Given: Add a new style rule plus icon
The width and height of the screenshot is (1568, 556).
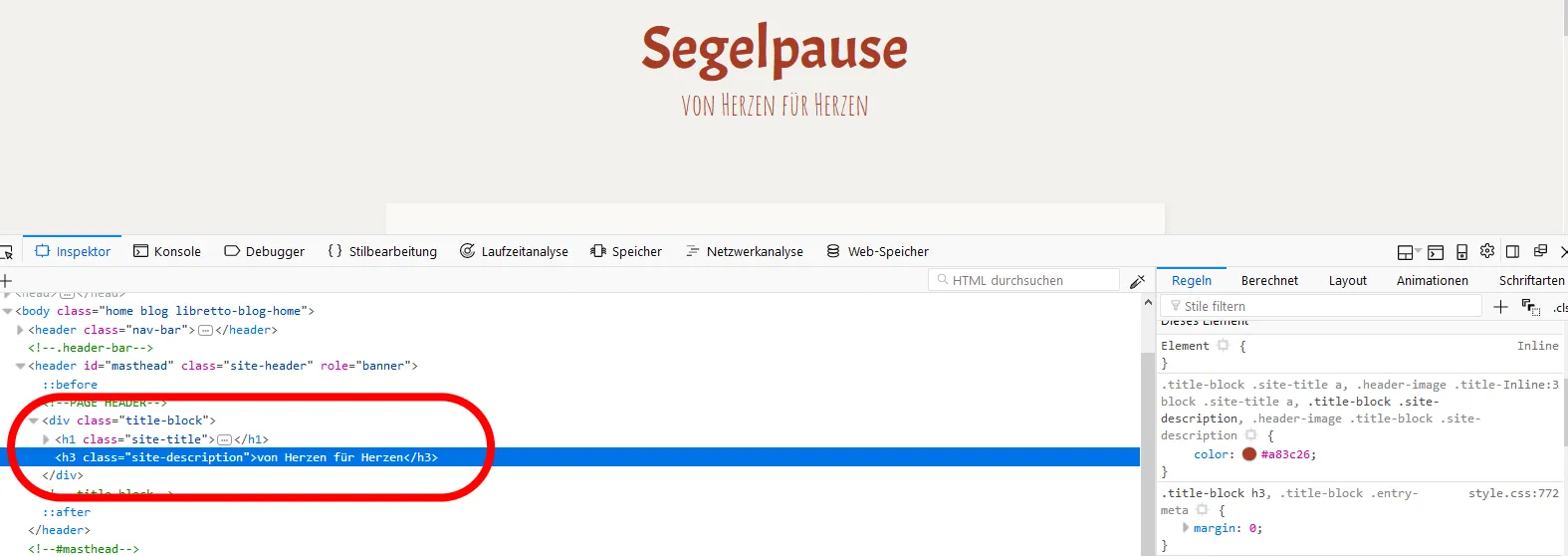Looking at the screenshot, I should (1500, 307).
